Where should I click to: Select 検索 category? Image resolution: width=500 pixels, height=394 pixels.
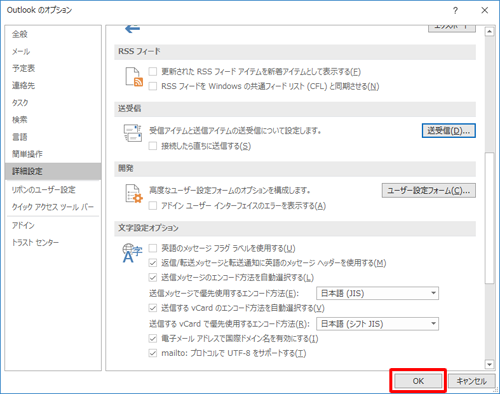click(53, 120)
